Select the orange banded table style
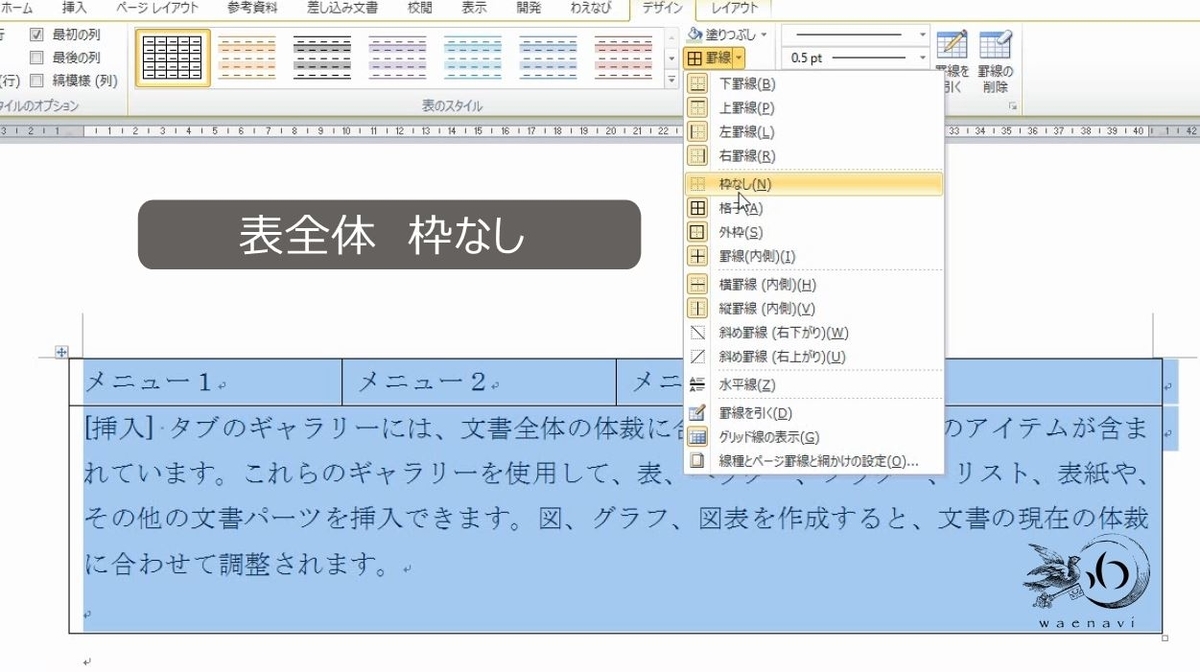This screenshot has height=672, width=1200. point(248,57)
